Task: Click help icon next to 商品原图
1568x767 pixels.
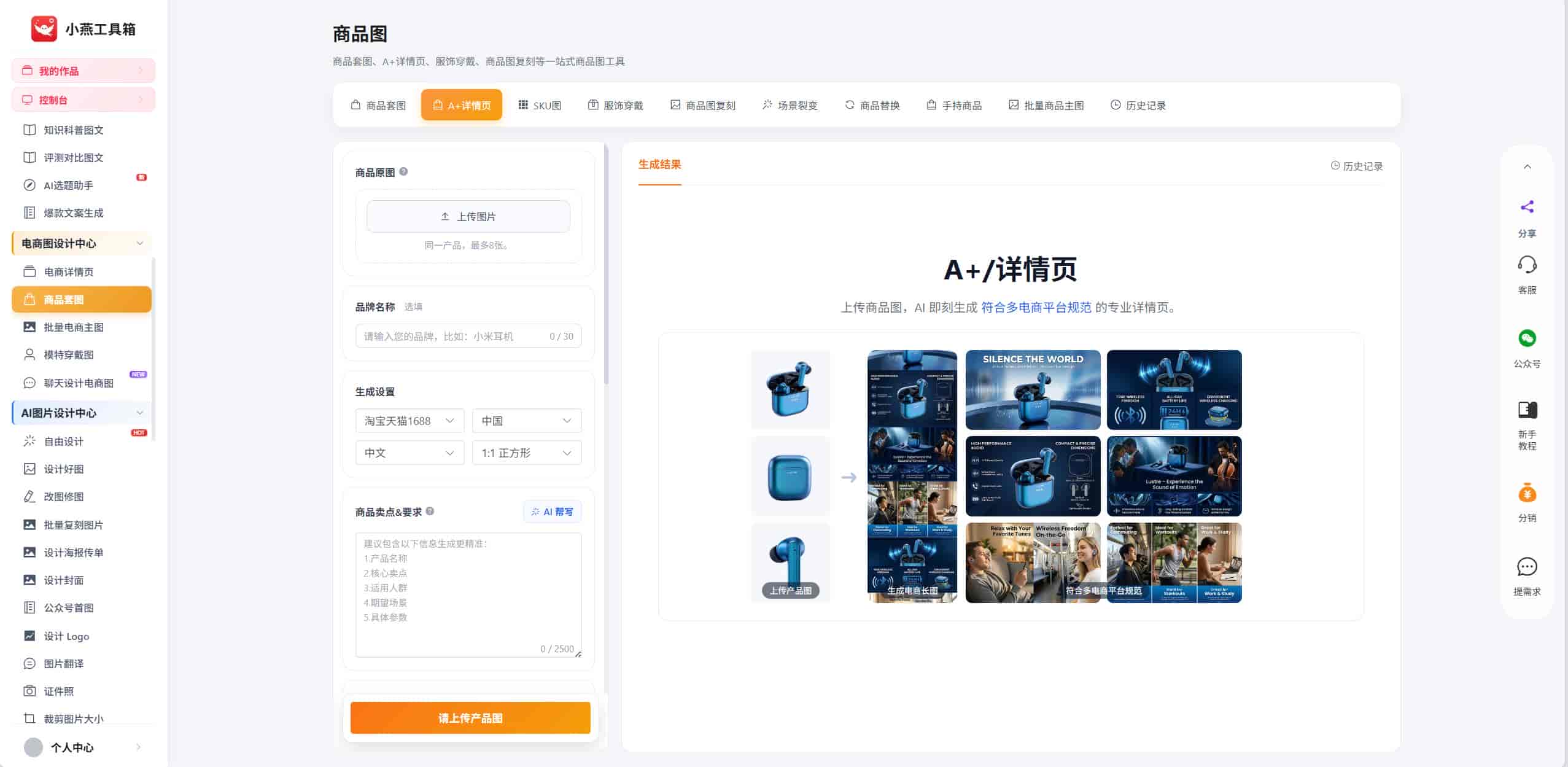Action: (x=403, y=171)
